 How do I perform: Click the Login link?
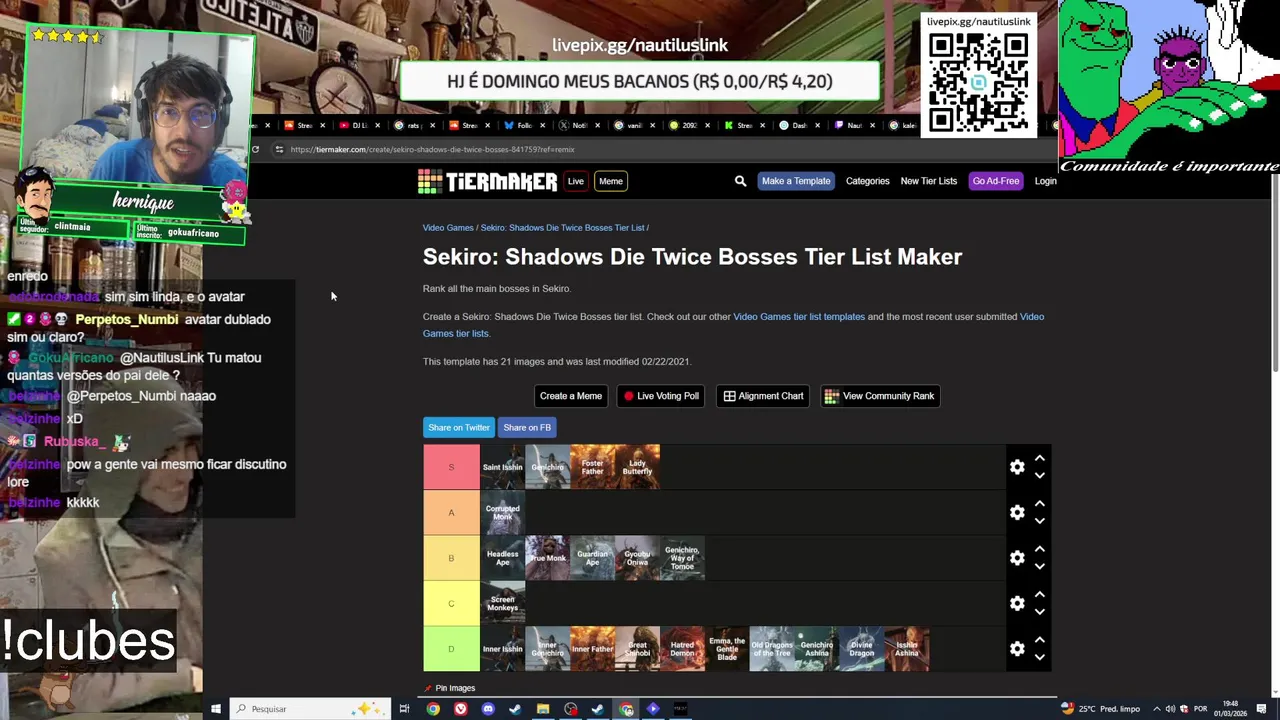point(1046,181)
